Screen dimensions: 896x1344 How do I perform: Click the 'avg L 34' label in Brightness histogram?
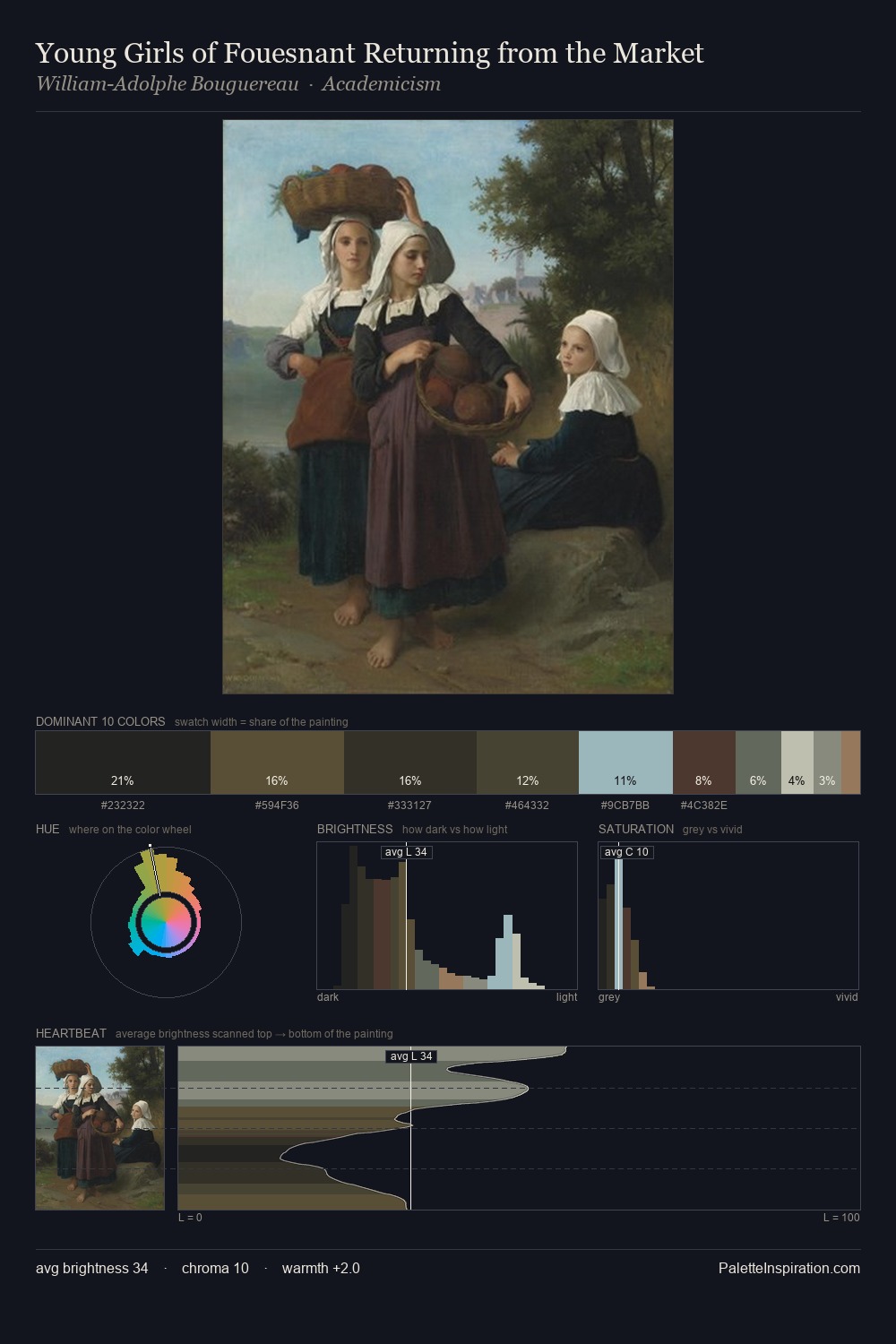406,852
